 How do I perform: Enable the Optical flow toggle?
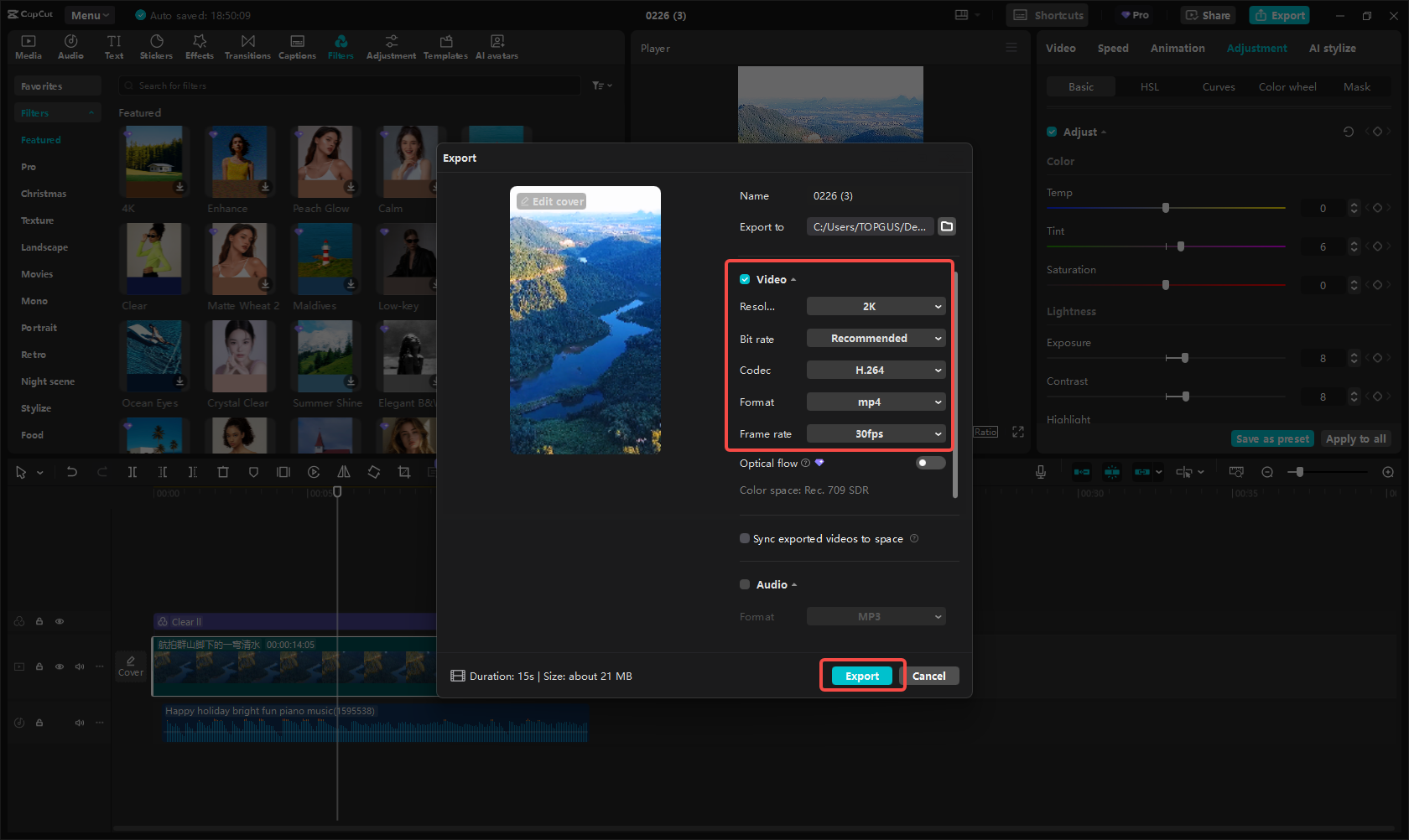[929, 462]
